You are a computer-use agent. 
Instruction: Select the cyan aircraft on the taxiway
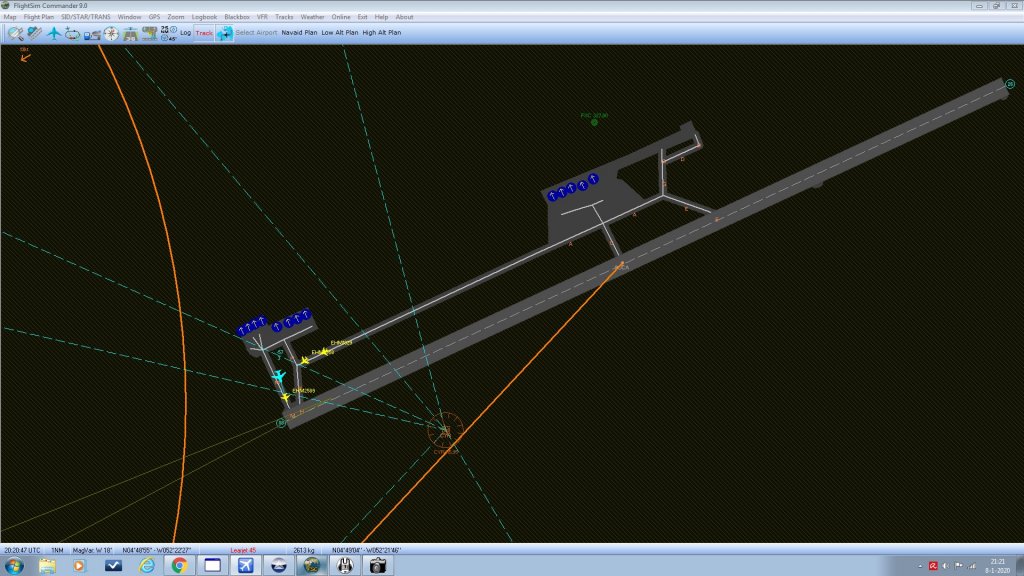pyautogui.click(x=279, y=376)
